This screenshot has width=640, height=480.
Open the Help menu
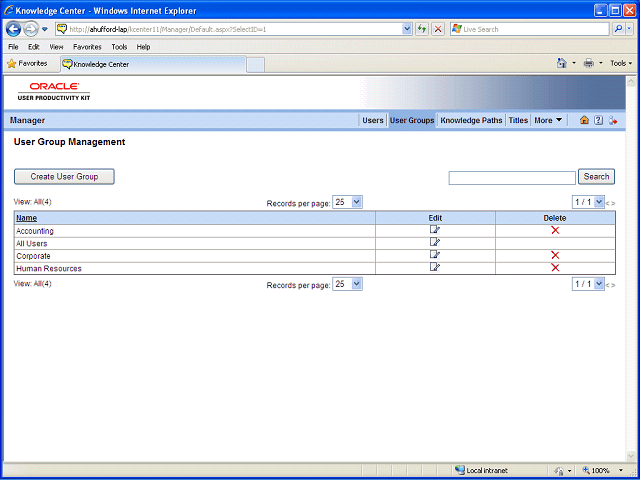(x=143, y=47)
